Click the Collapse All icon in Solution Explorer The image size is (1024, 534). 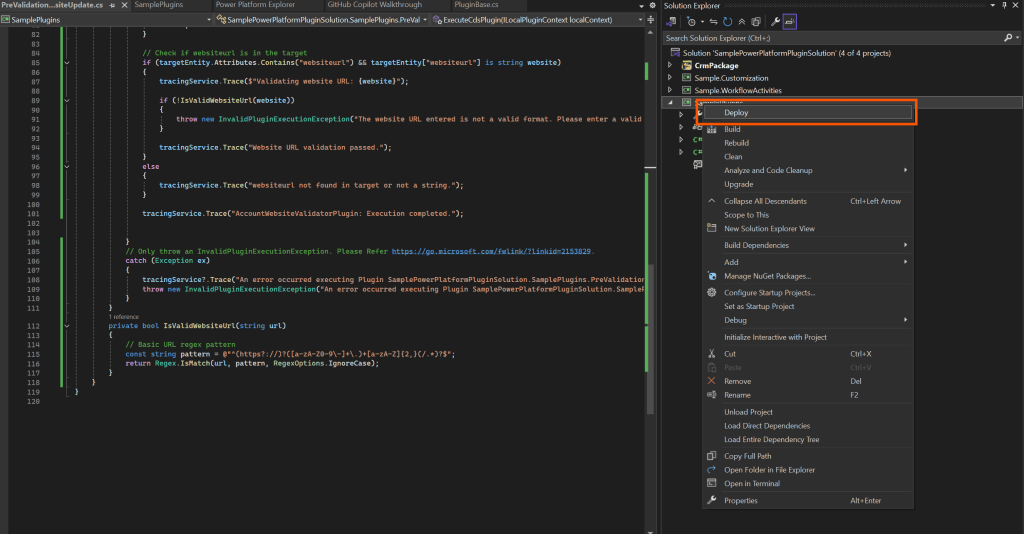[740, 21]
